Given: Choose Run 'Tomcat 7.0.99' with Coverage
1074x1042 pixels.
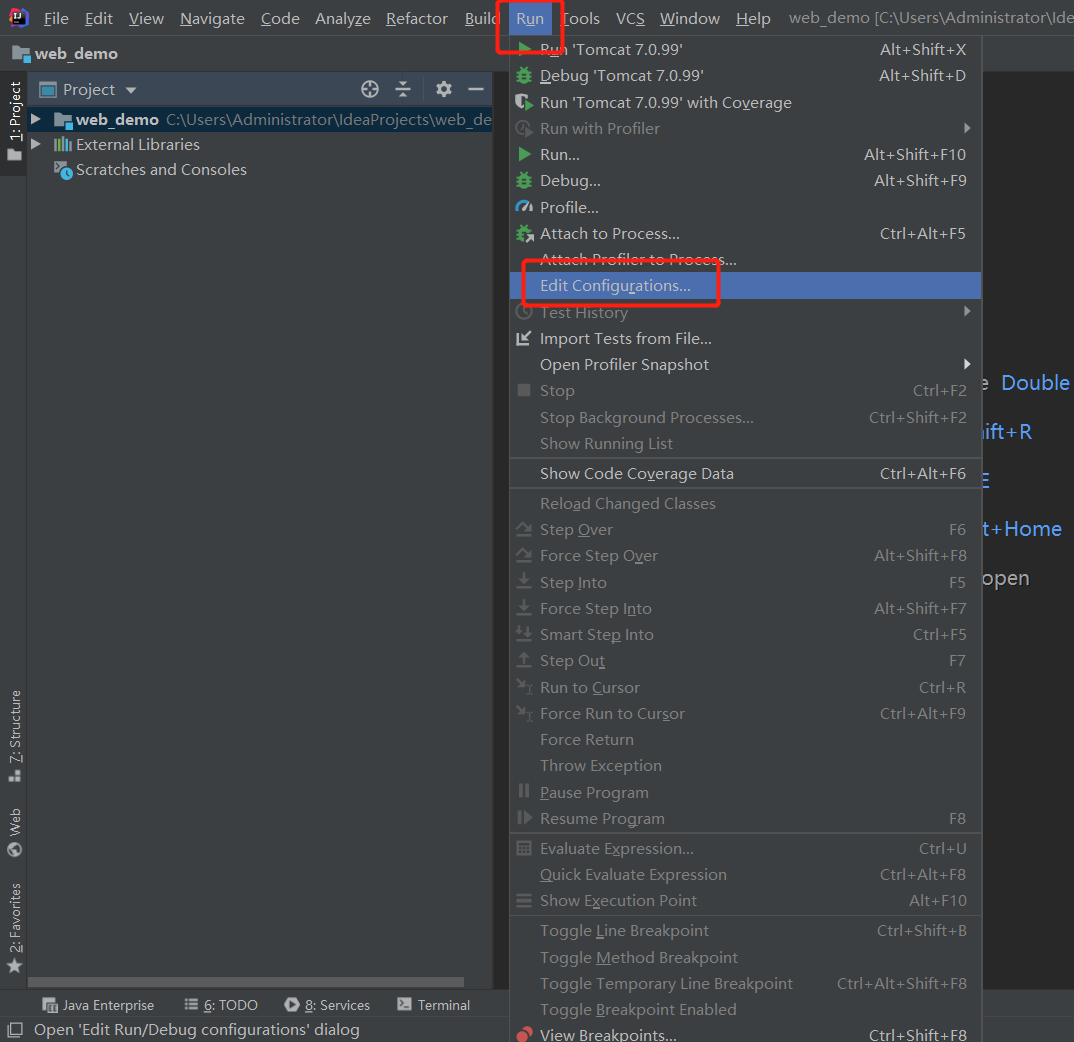Looking at the screenshot, I should pyautogui.click(x=746, y=102).
